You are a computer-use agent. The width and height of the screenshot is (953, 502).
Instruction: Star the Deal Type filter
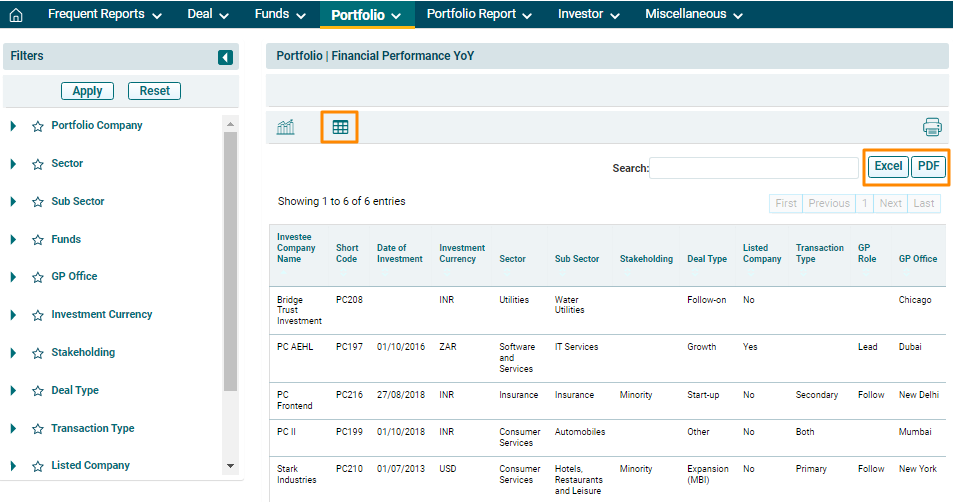tap(38, 391)
